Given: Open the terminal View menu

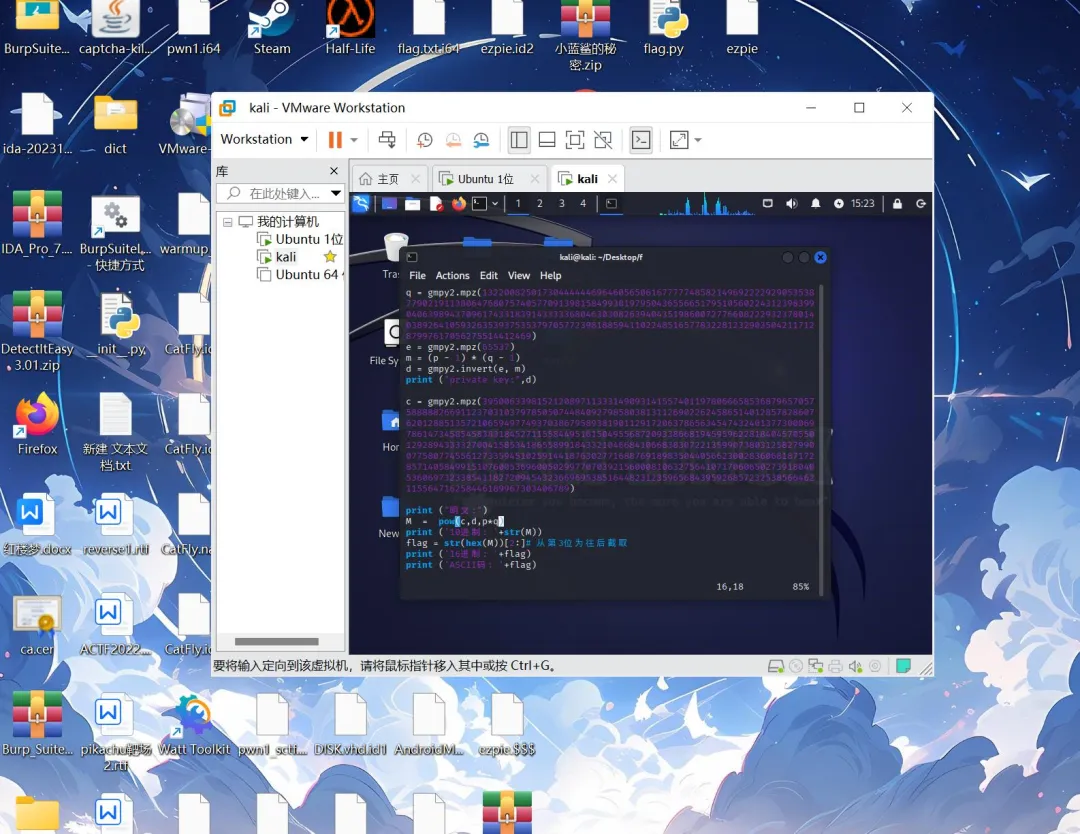Looking at the screenshot, I should [x=519, y=275].
